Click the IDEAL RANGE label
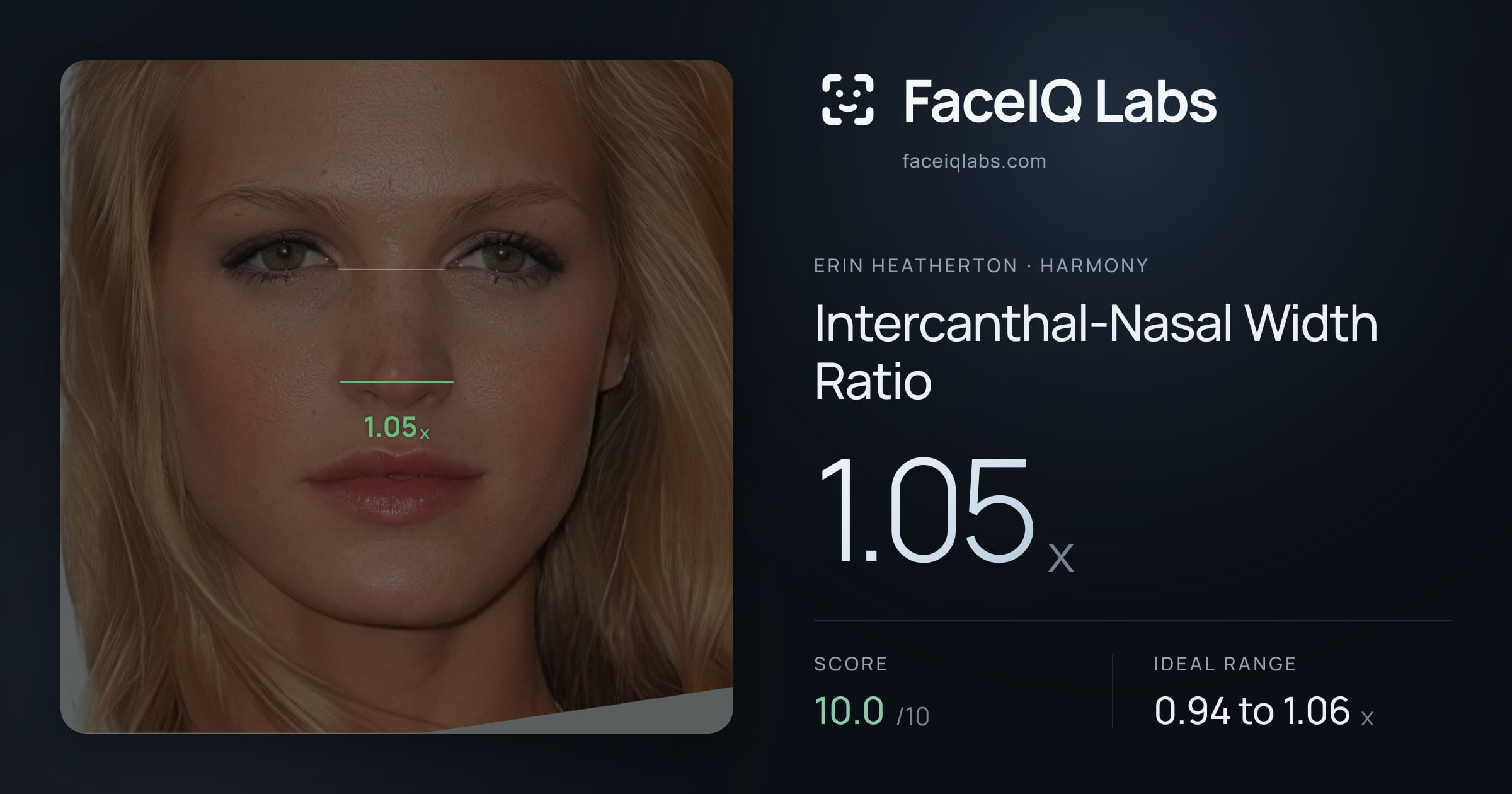The image size is (1512, 794). pyautogui.click(x=1225, y=664)
